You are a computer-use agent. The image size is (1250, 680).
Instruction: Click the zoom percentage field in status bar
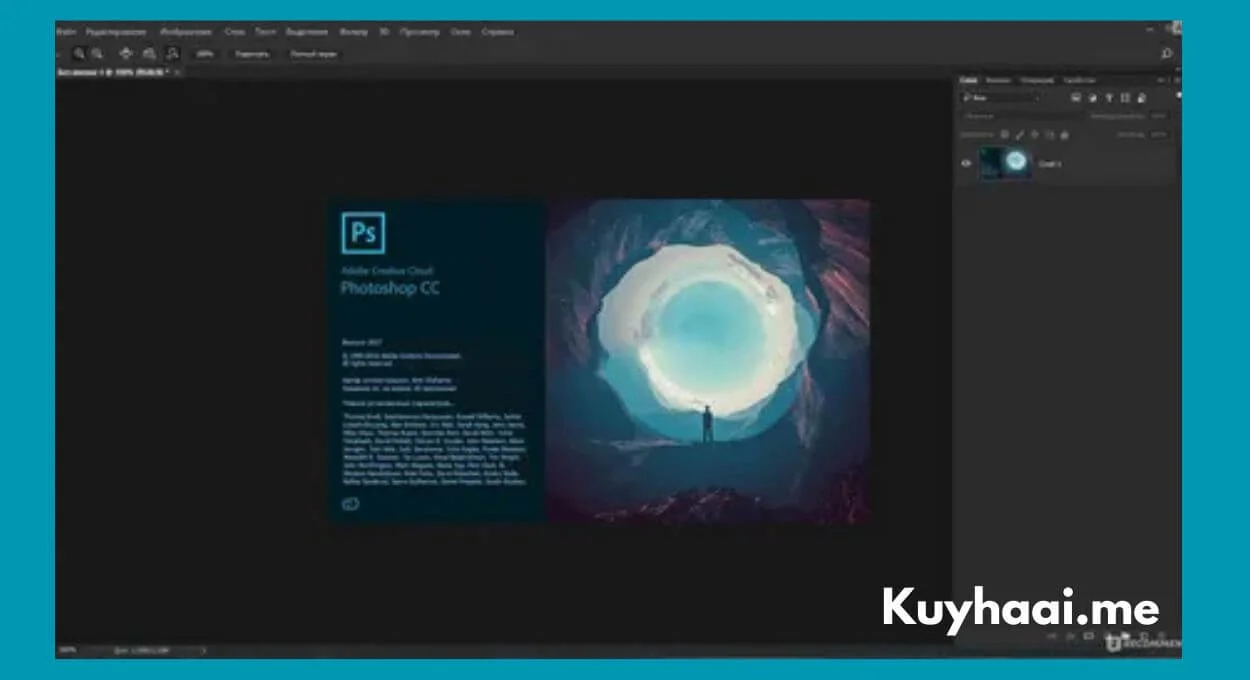tap(66, 650)
